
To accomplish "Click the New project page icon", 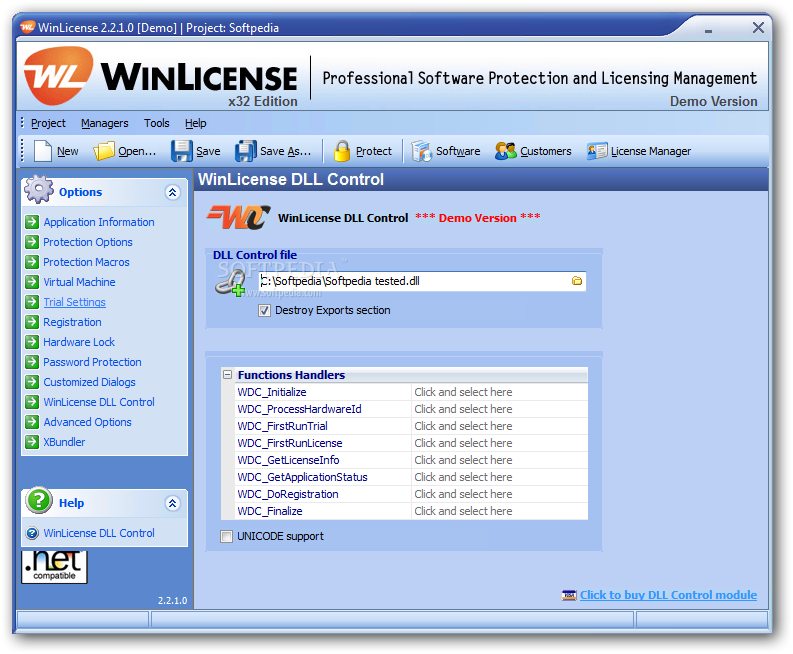I will pyautogui.click(x=42, y=151).
